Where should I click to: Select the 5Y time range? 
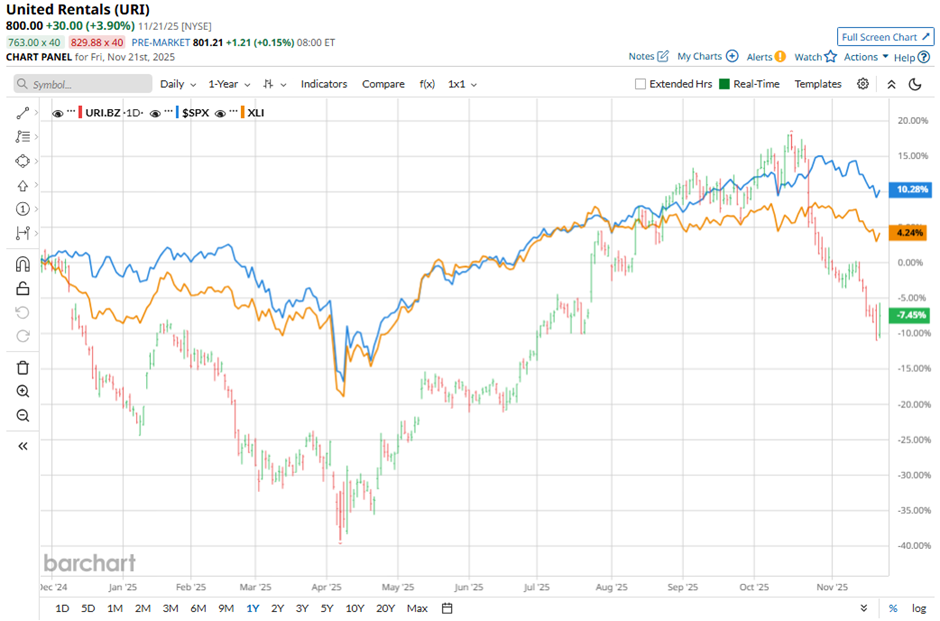(x=327, y=608)
